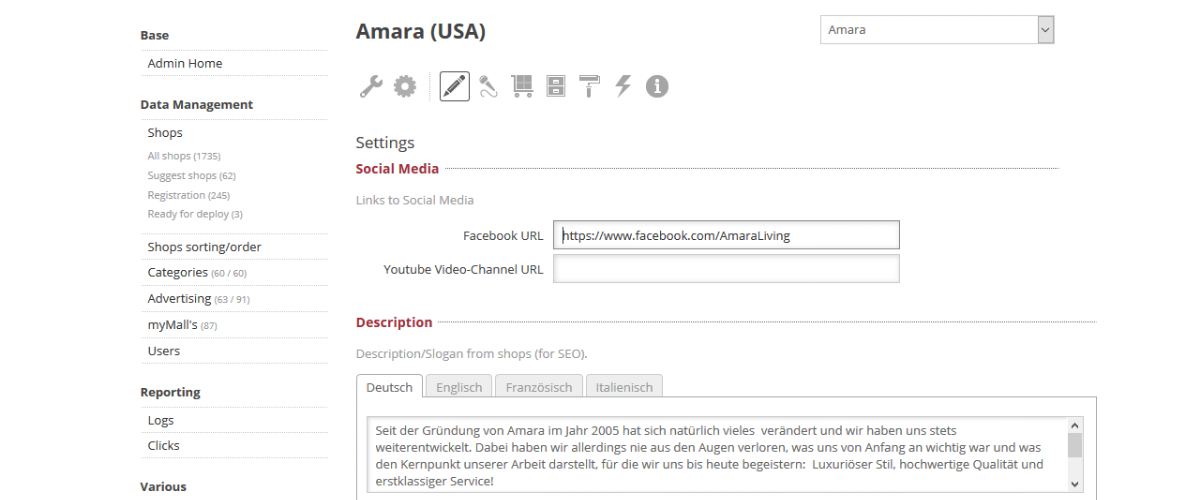Screen dimensions: 1200x500
Task: Open the shopping cart icon
Action: 522,87
